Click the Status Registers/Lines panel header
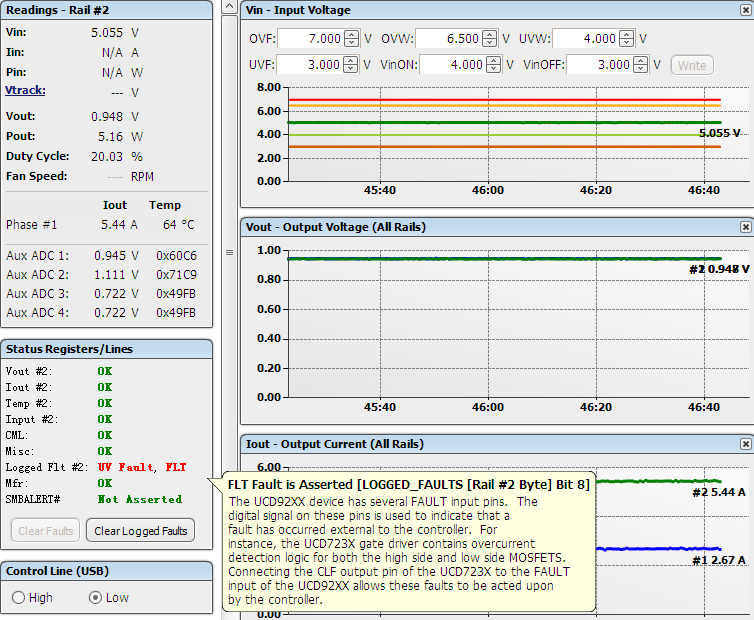754x620 pixels. [x=106, y=349]
